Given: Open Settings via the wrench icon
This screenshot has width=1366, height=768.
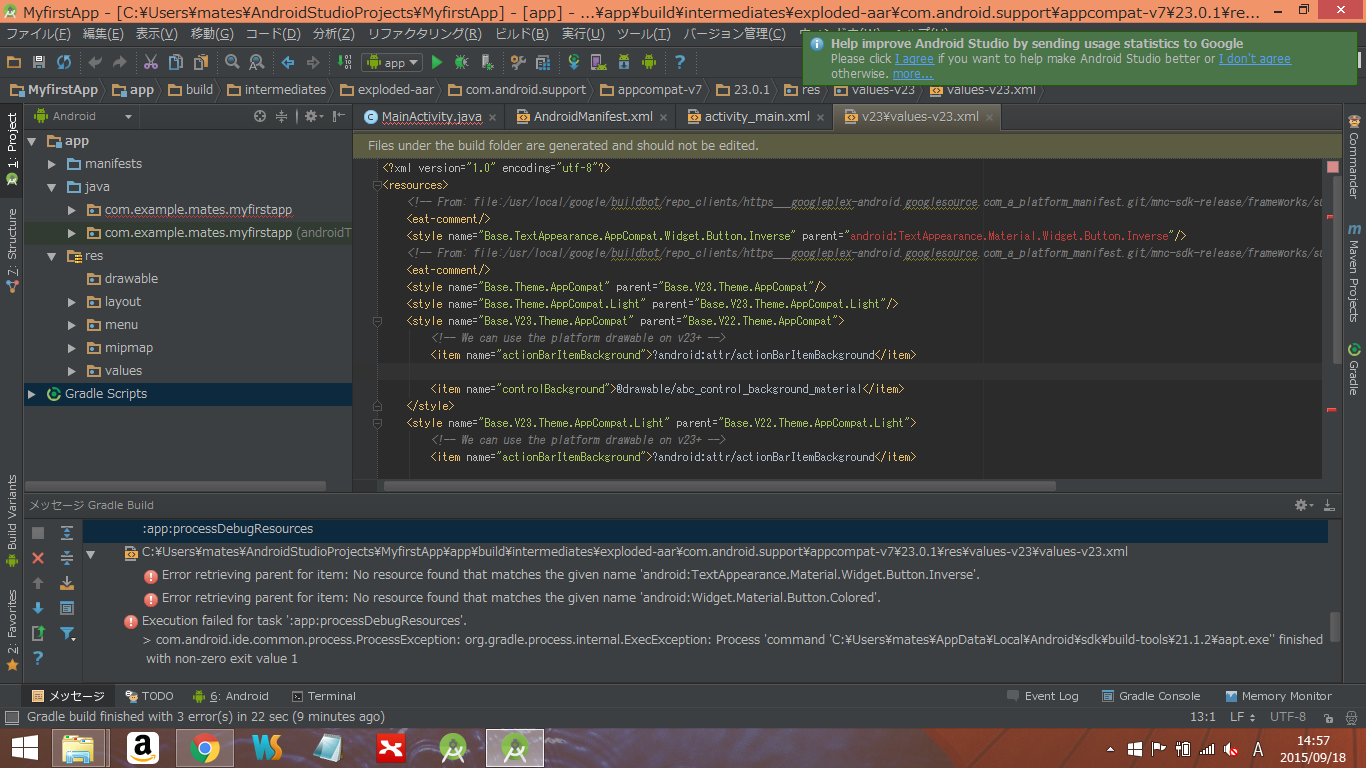Looking at the screenshot, I should pos(518,62).
